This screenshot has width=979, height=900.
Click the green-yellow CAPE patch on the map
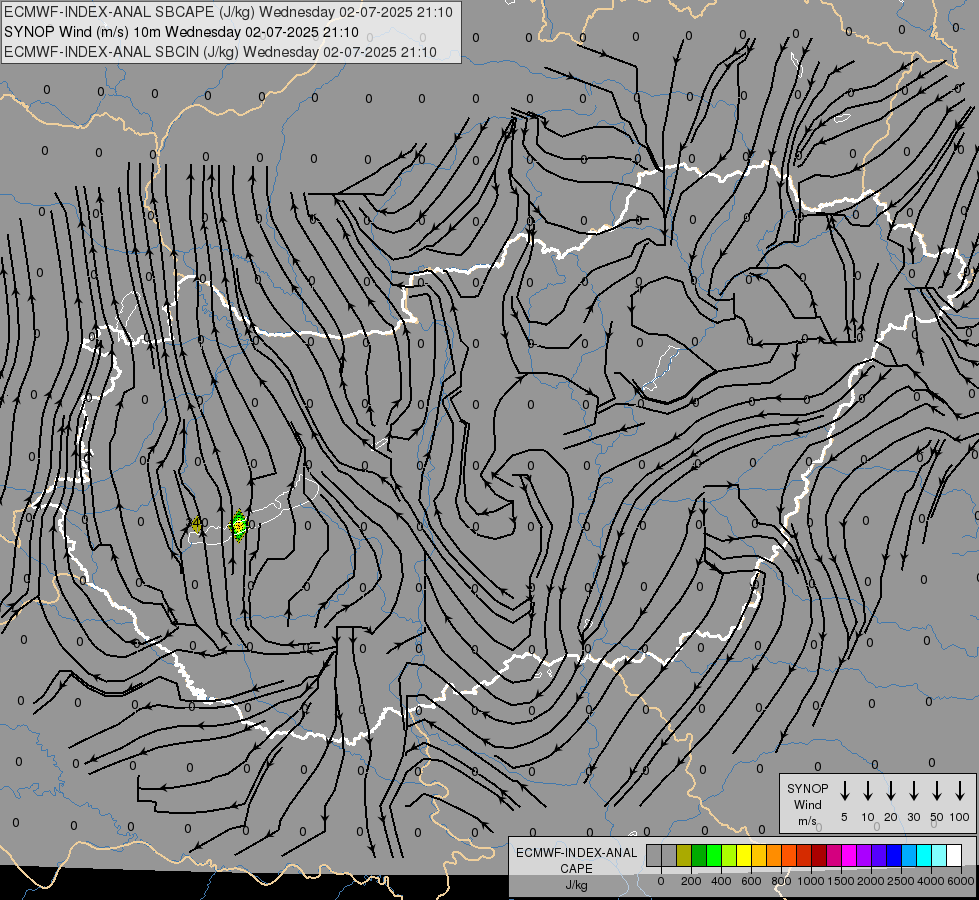238,525
